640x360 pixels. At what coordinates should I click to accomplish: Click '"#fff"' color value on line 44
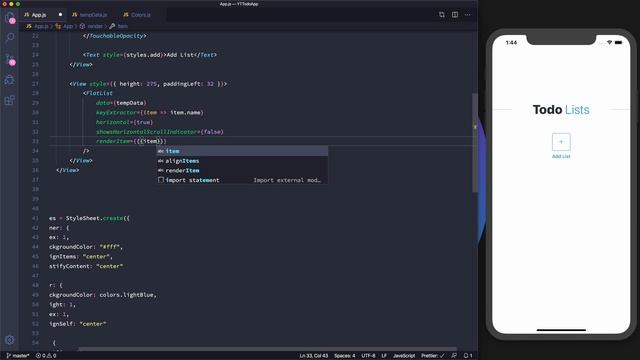(109, 247)
